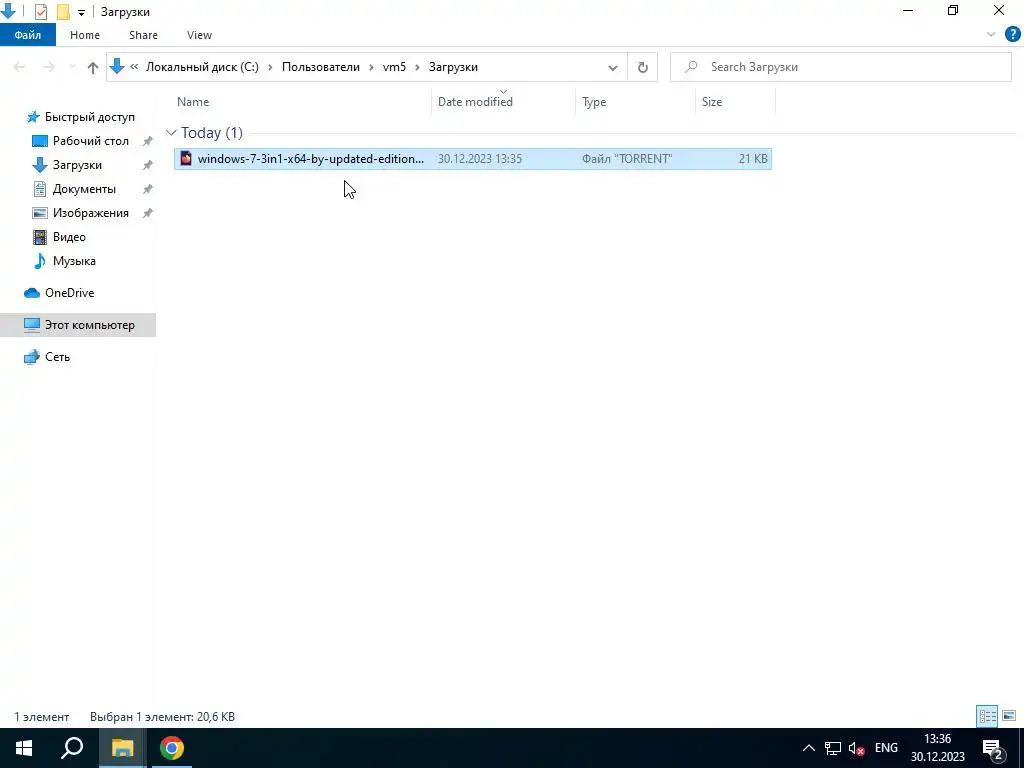Open the Файл ribbon tab
This screenshot has height=768, width=1024.
click(27, 35)
